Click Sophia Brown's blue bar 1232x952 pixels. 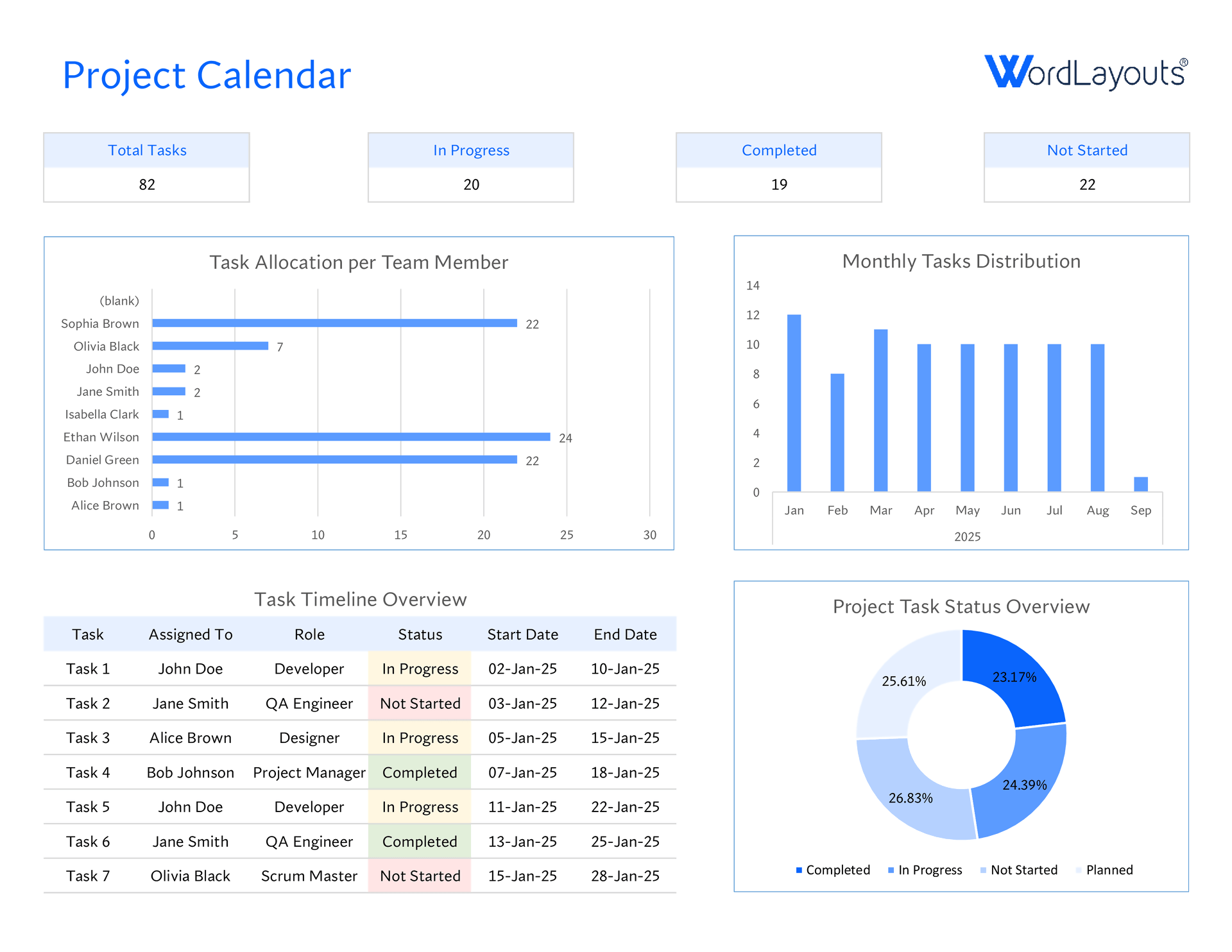pos(334,323)
